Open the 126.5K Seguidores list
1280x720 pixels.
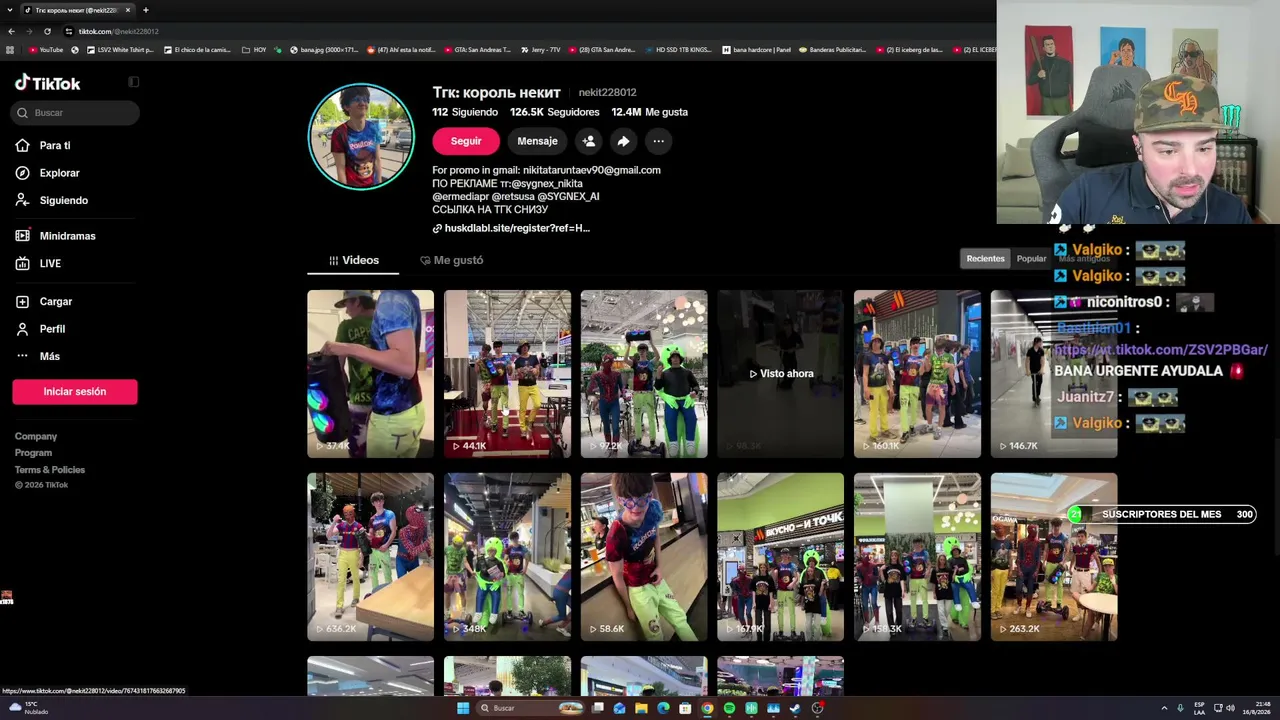(x=555, y=112)
